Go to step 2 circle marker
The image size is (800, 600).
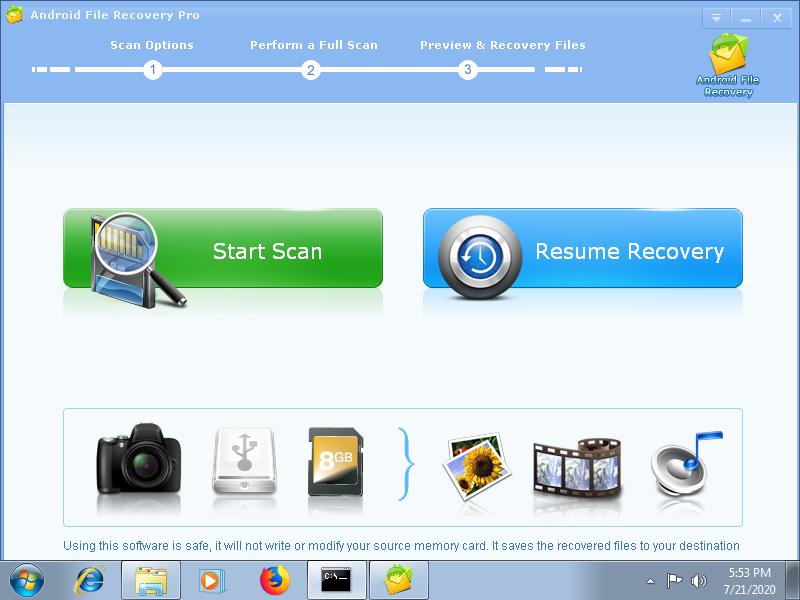pos(310,69)
